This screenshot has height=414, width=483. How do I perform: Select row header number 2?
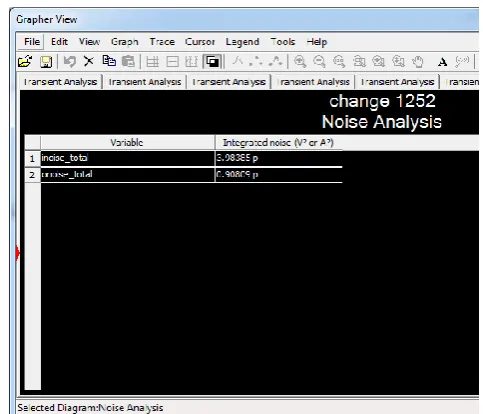point(32,174)
